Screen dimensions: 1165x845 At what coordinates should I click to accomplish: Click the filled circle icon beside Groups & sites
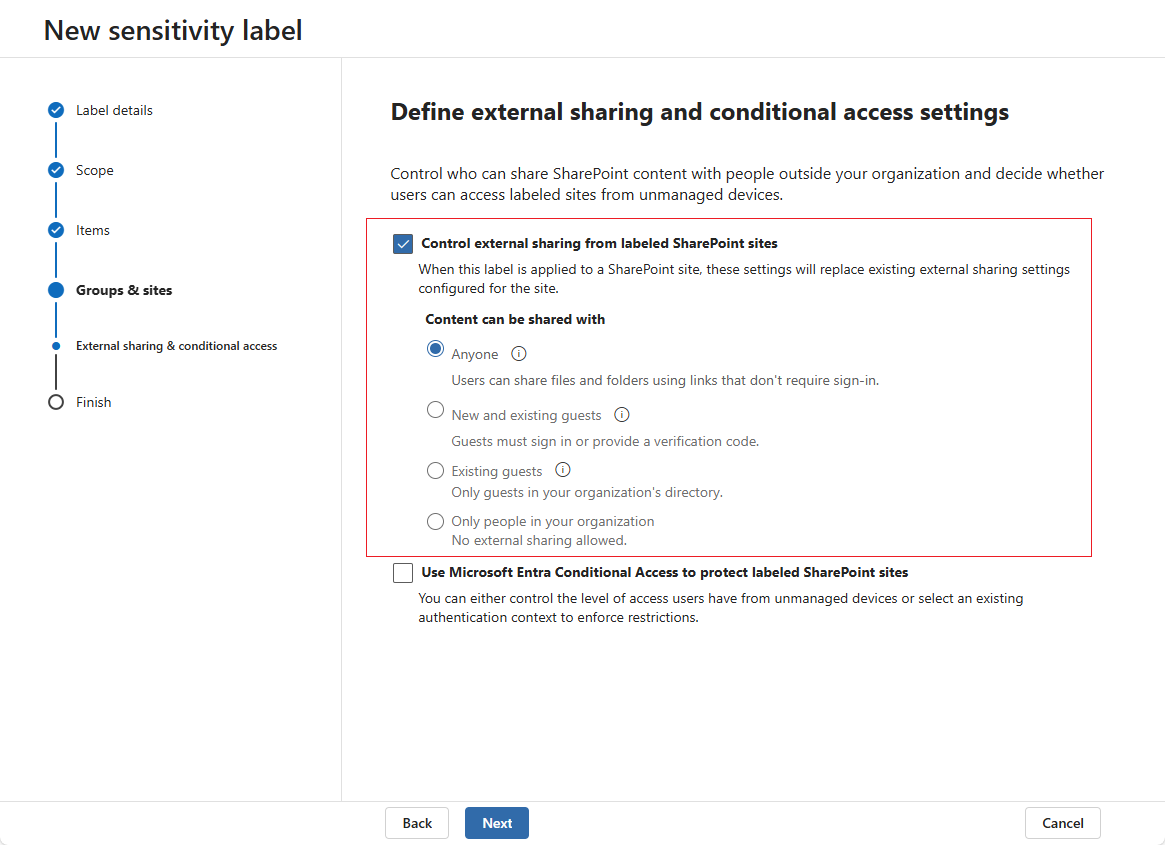click(55, 290)
